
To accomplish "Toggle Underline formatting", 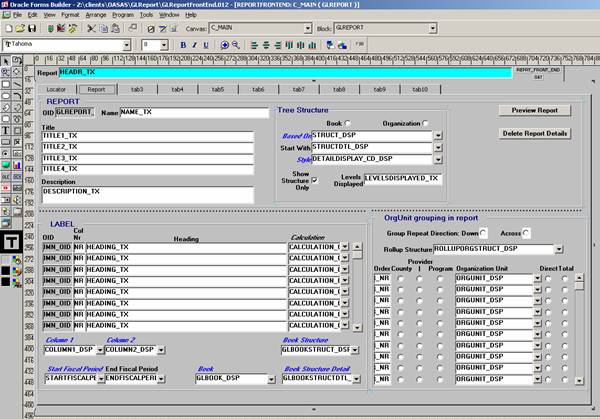I will point(206,45).
